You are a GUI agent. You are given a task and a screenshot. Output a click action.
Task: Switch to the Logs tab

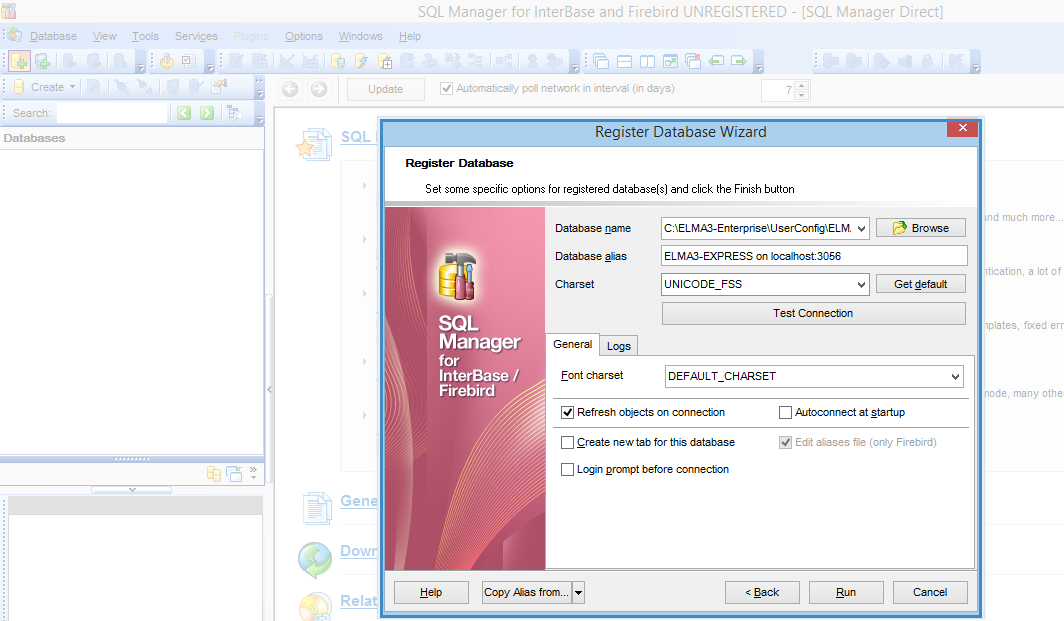tap(618, 346)
